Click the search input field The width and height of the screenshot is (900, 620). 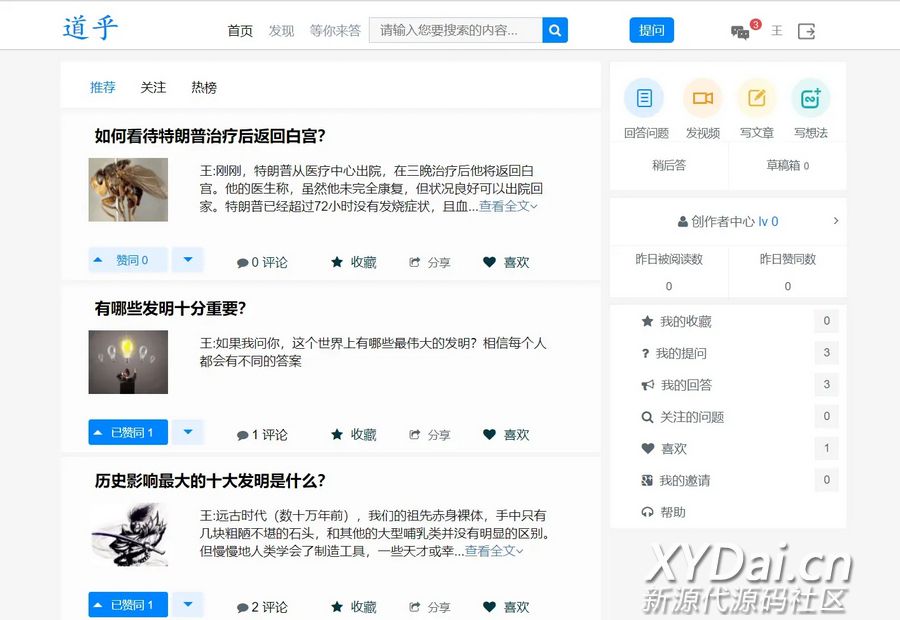[x=456, y=31]
